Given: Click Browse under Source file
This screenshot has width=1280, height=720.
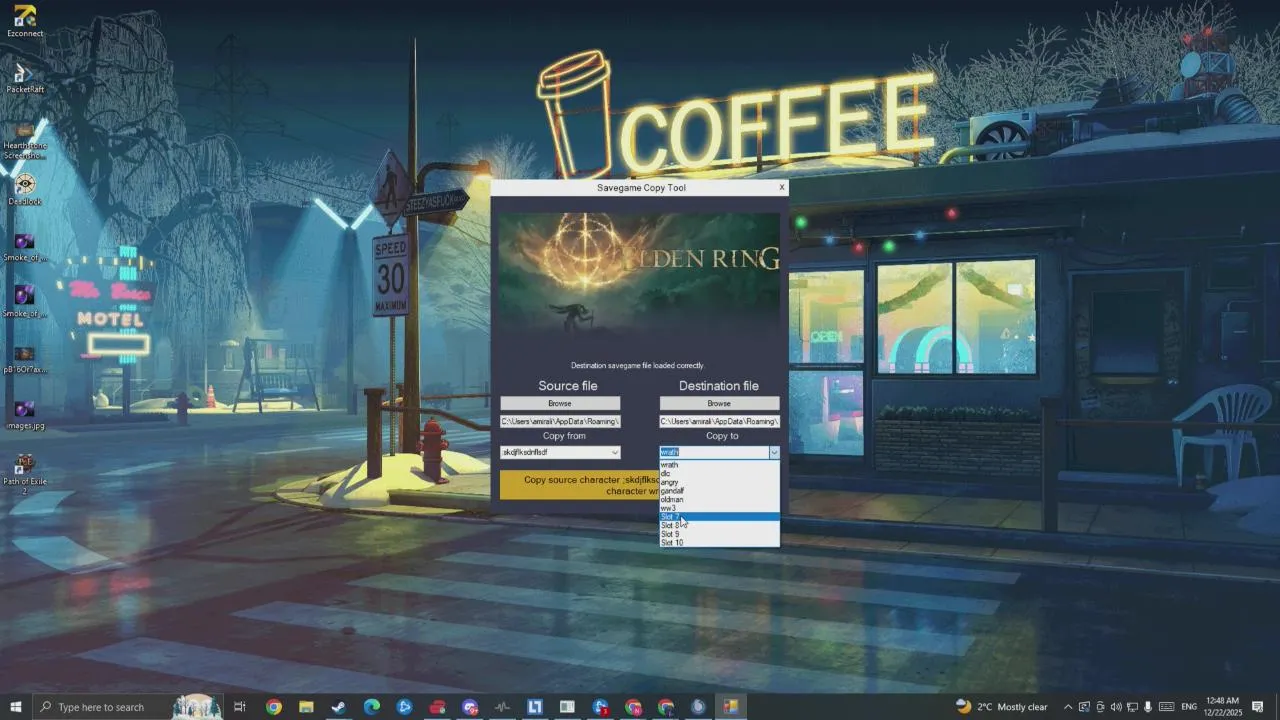Looking at the screenshot, I should 560,403.
